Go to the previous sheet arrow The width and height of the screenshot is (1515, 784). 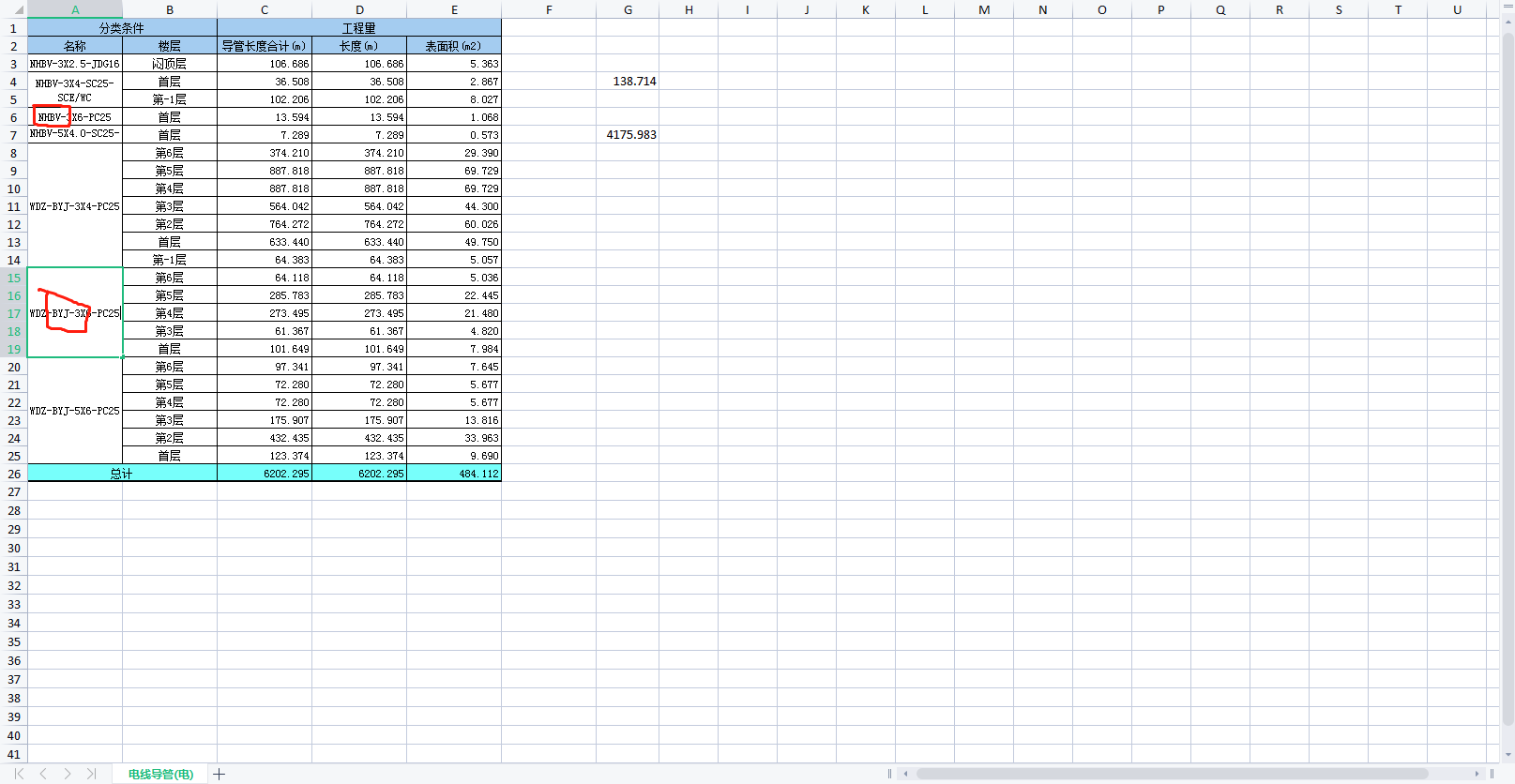point(43,774)
